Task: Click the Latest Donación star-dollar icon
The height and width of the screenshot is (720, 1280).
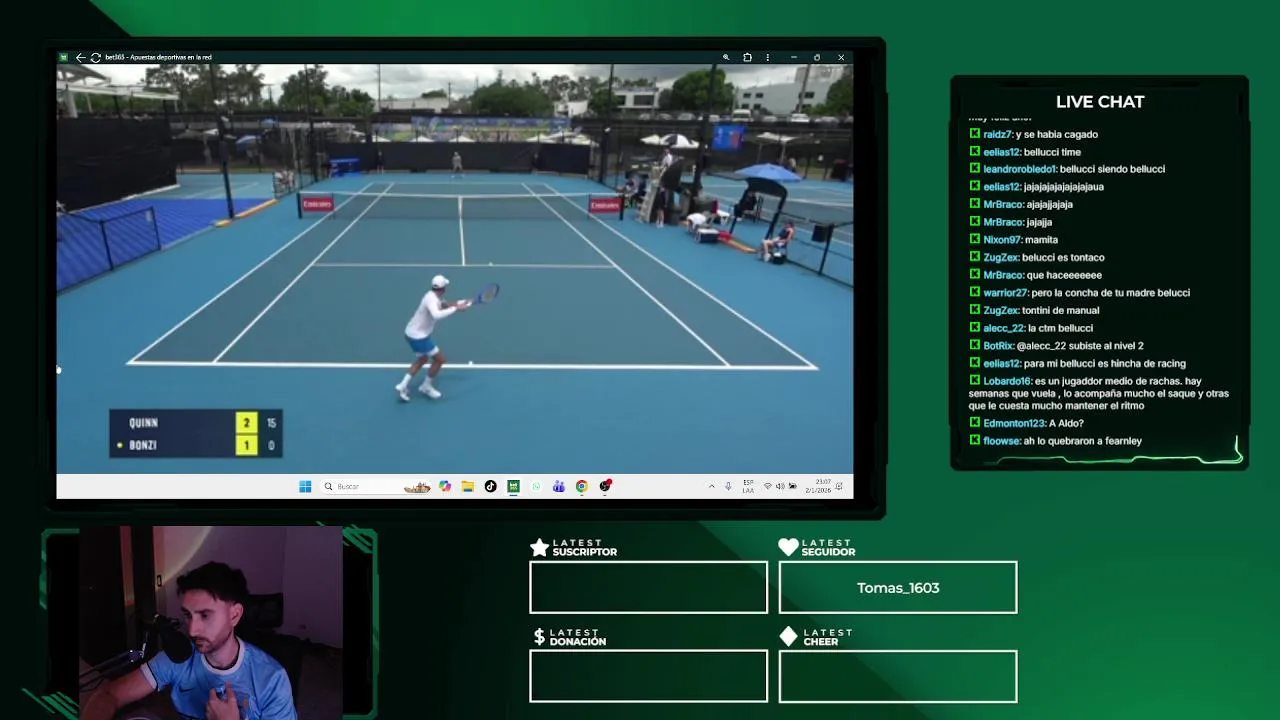Action: pyautogui.click(x=539, y=637)
